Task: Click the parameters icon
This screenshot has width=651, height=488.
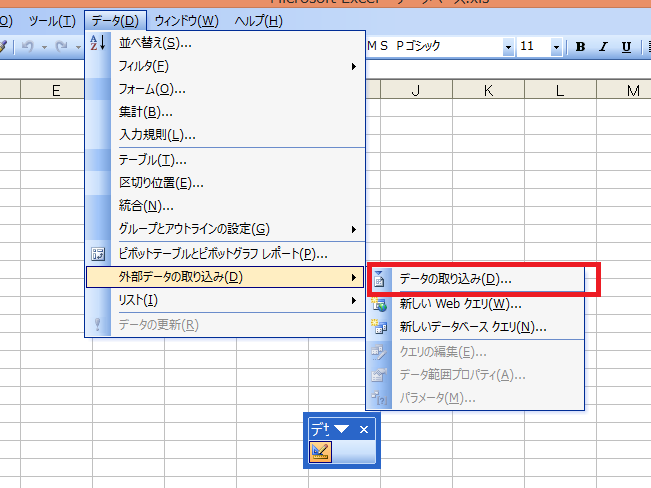Action: point(379,398)
